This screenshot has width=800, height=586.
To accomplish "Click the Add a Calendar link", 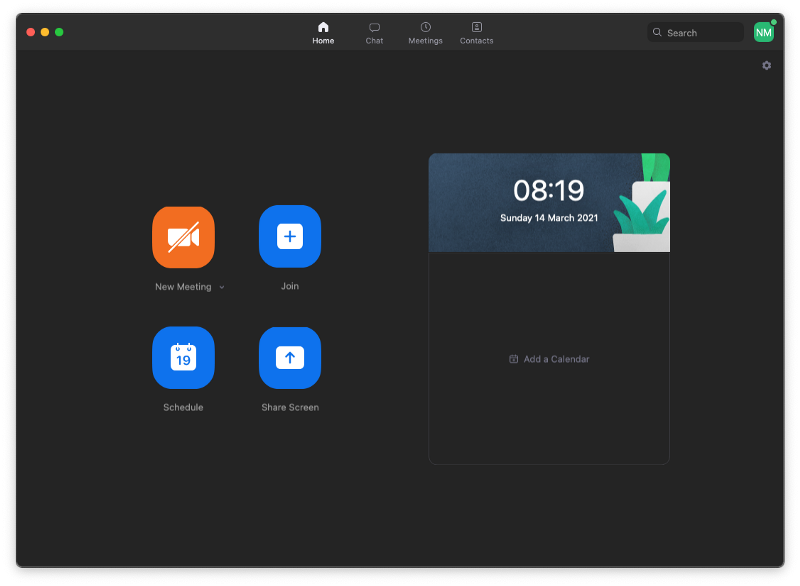I will (549, 359).
